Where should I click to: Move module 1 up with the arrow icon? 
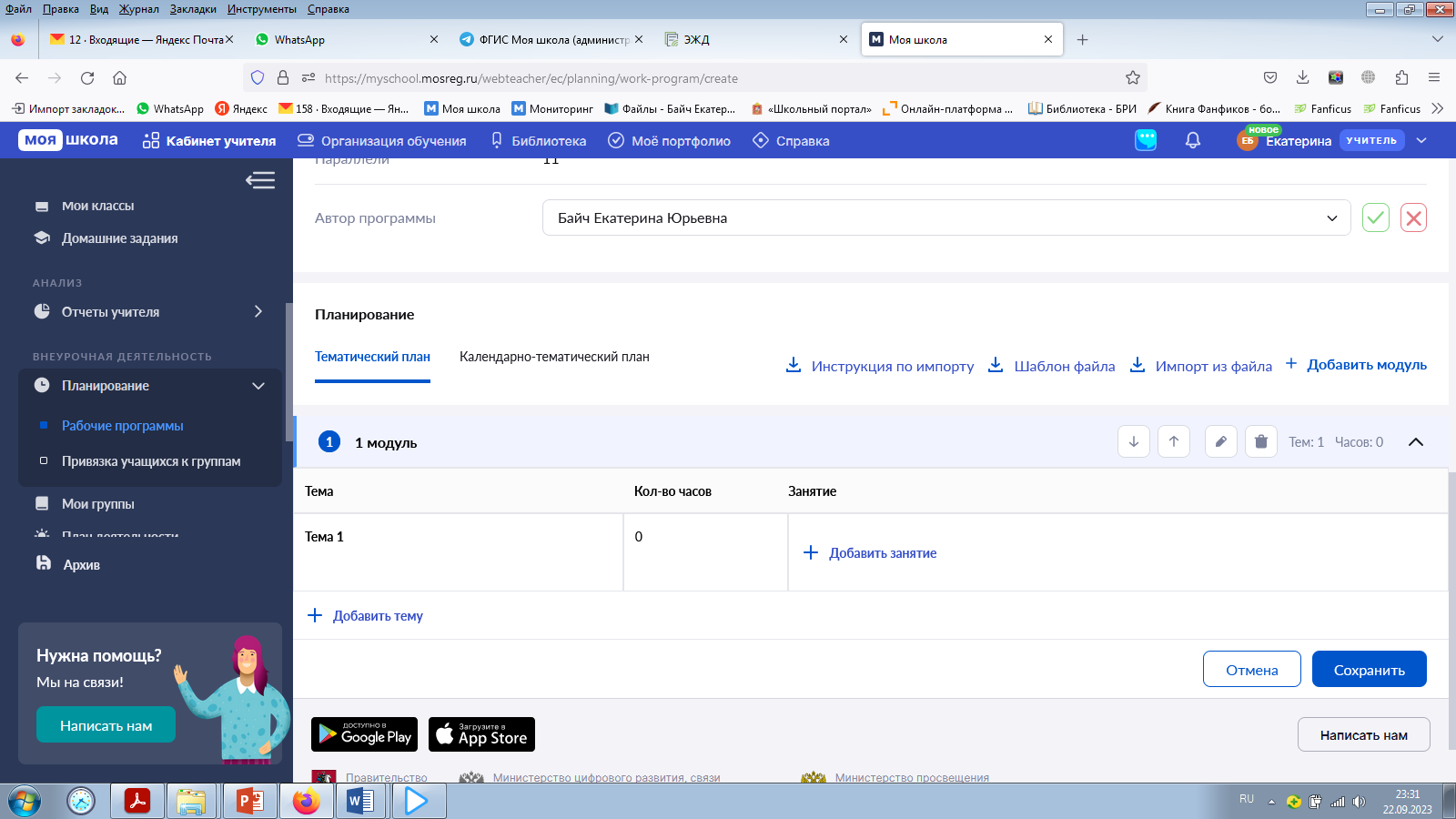(1174, 441)
